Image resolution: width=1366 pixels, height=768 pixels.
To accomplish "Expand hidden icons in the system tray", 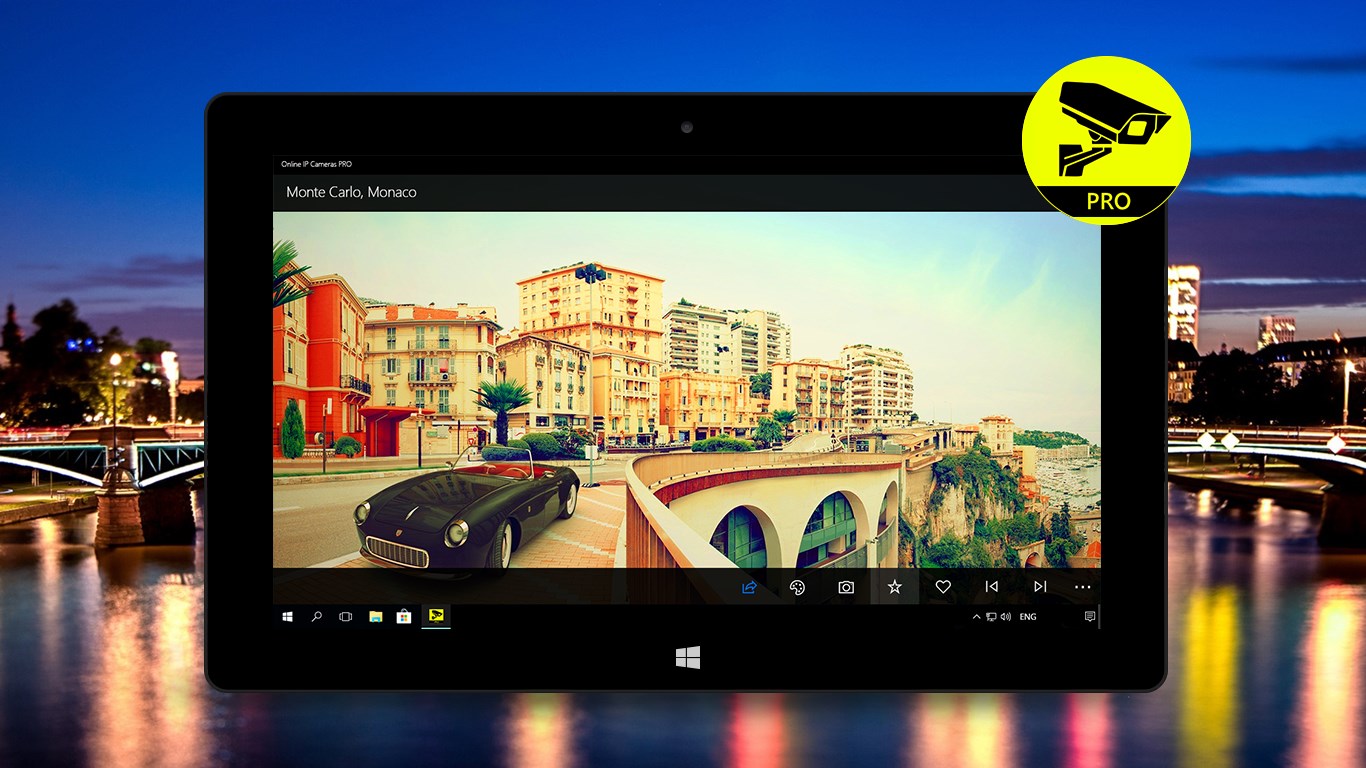I will click(976, 616).
